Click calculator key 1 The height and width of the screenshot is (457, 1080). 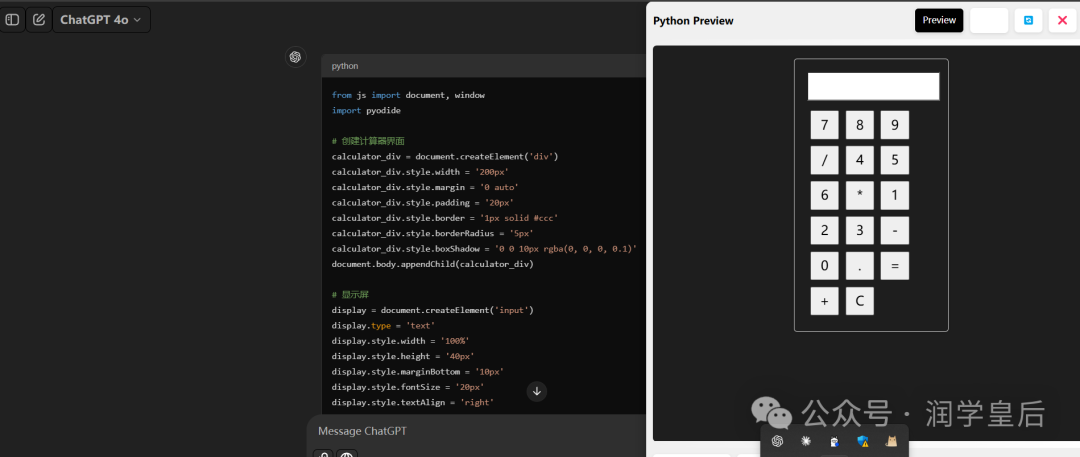pos(895,195)
